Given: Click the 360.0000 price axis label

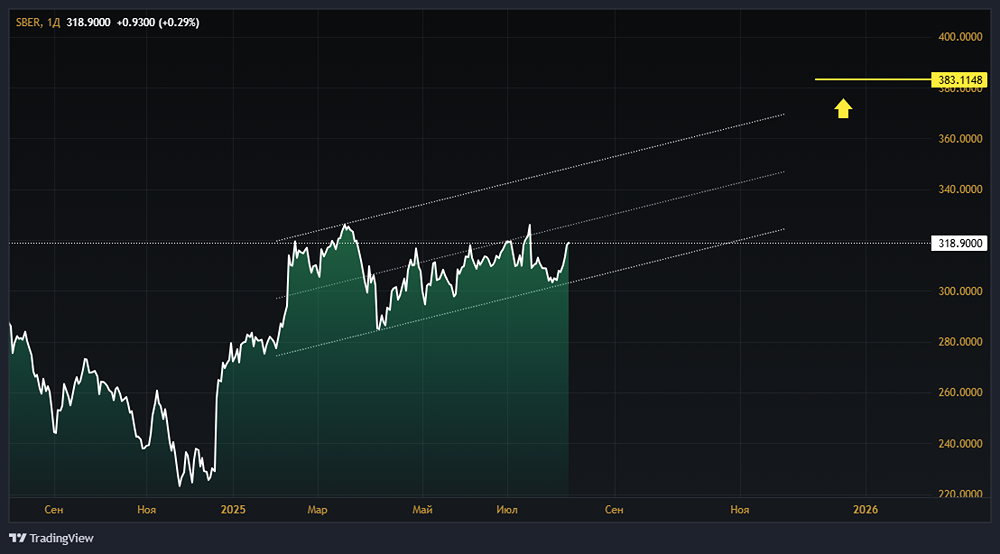Looking at the screenshot, I should pyautogui.click(x=960, y=138).
